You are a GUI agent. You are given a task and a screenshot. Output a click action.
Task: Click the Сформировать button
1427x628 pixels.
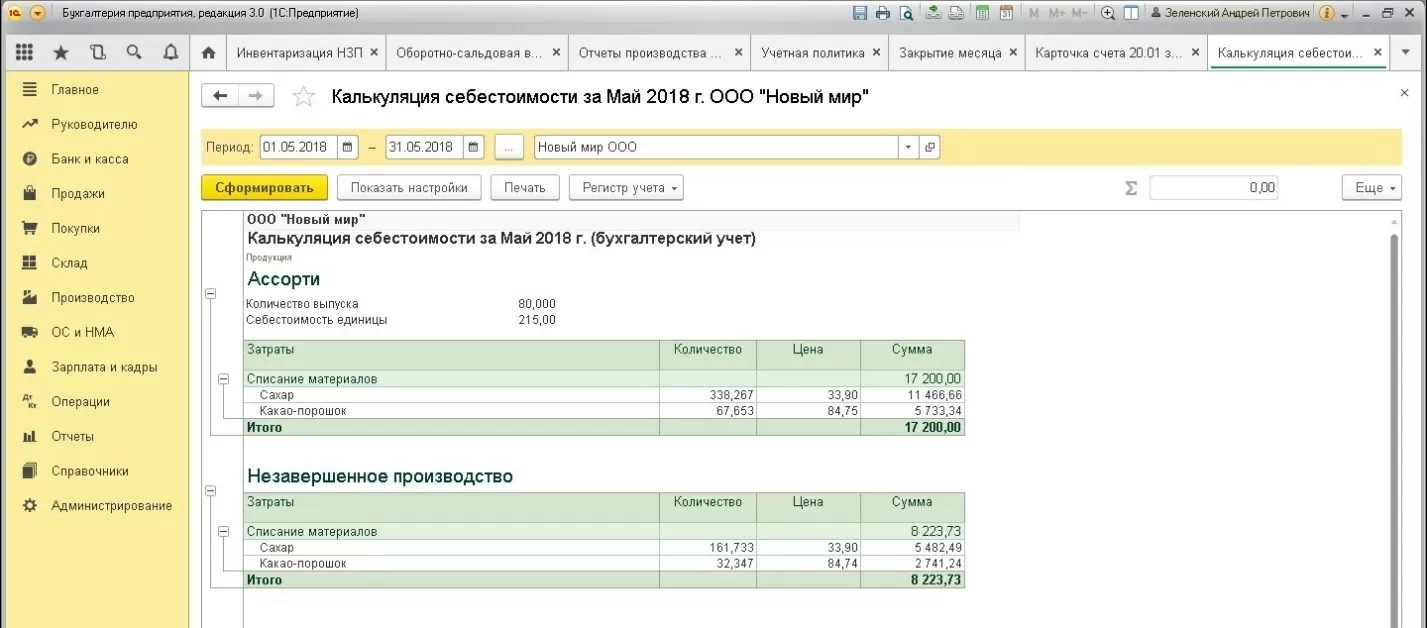(264, 187)
